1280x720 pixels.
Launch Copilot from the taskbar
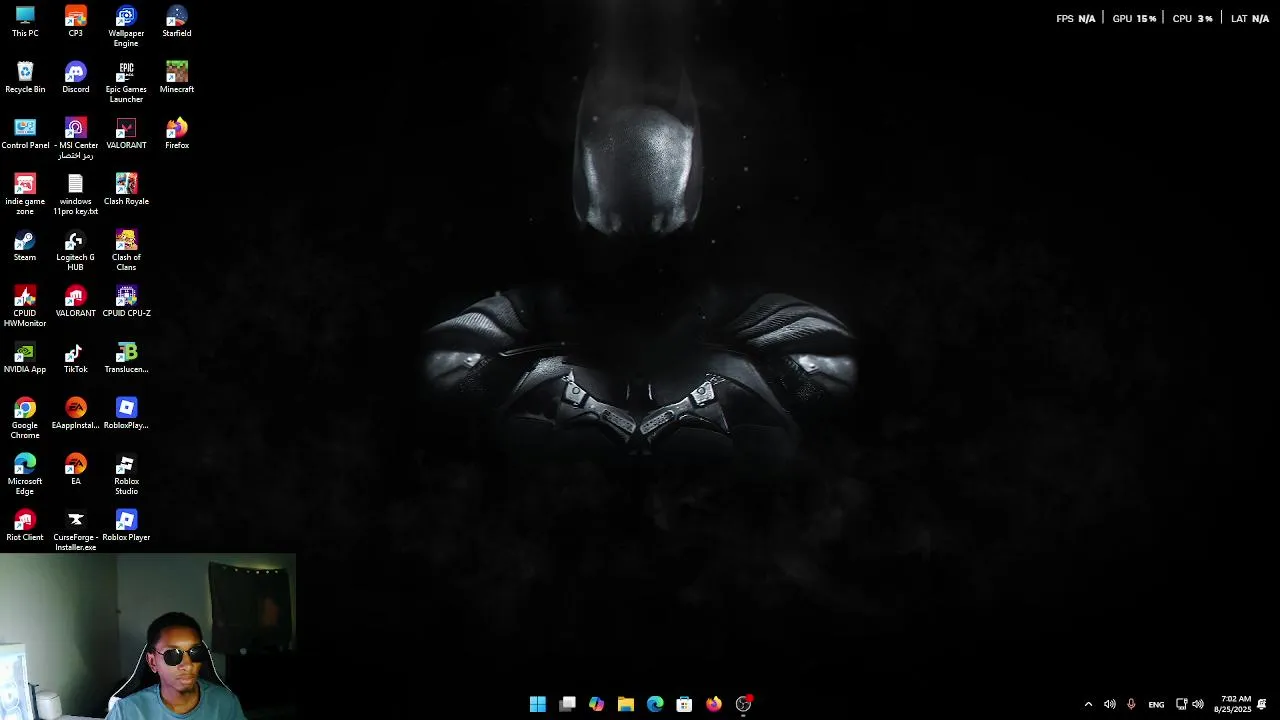[x=596, y=704]
